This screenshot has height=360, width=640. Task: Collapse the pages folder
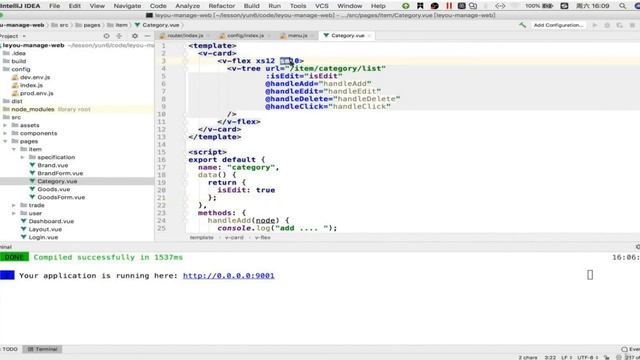pos(5,141)
